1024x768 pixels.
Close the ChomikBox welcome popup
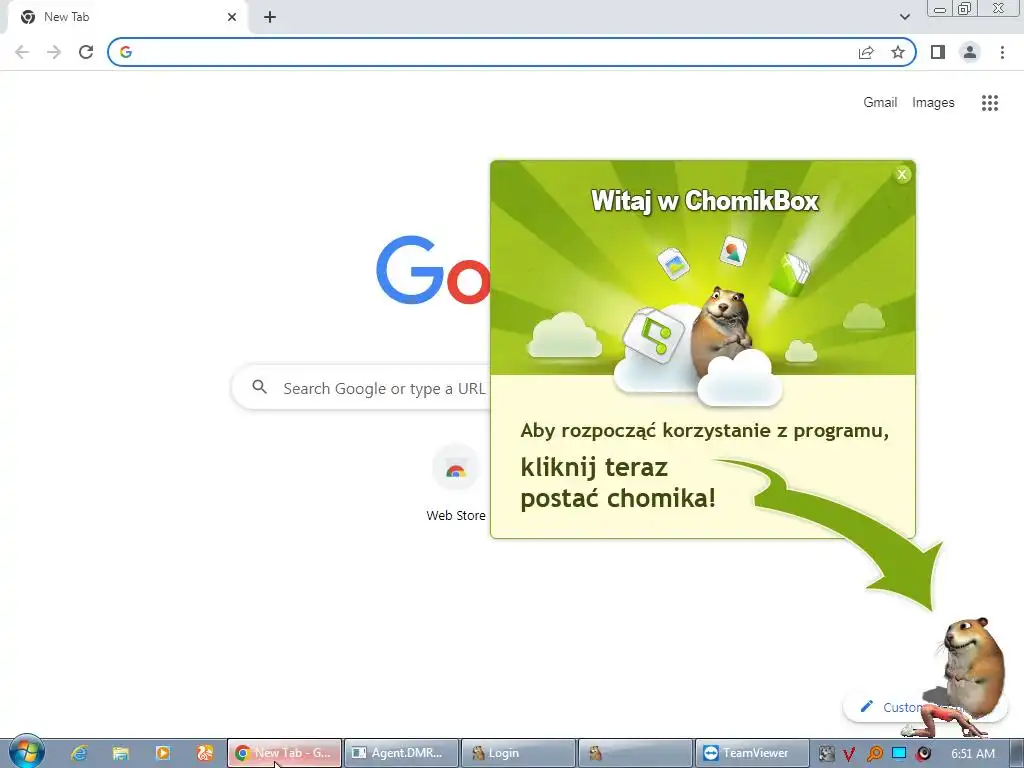902,174
